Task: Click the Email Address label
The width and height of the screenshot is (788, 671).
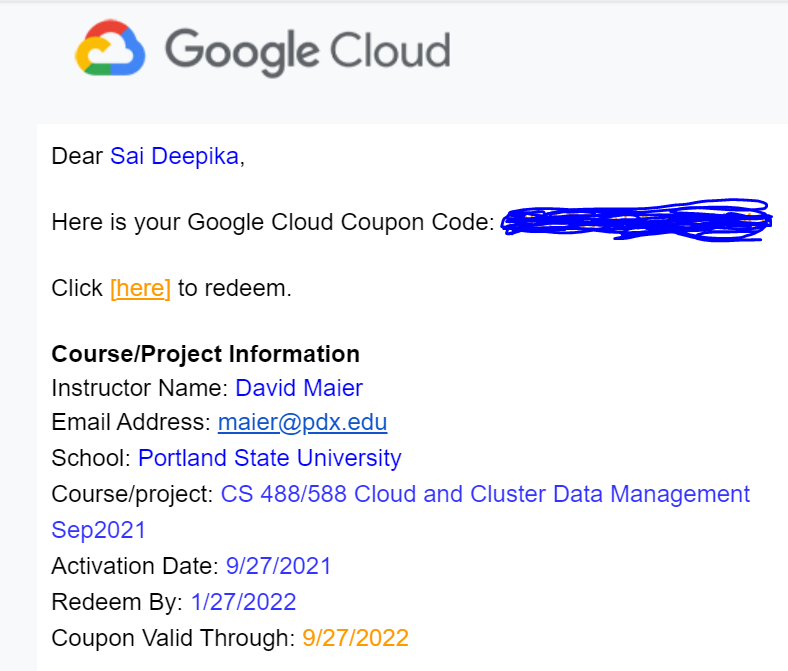Action: (x=131, y=422)
